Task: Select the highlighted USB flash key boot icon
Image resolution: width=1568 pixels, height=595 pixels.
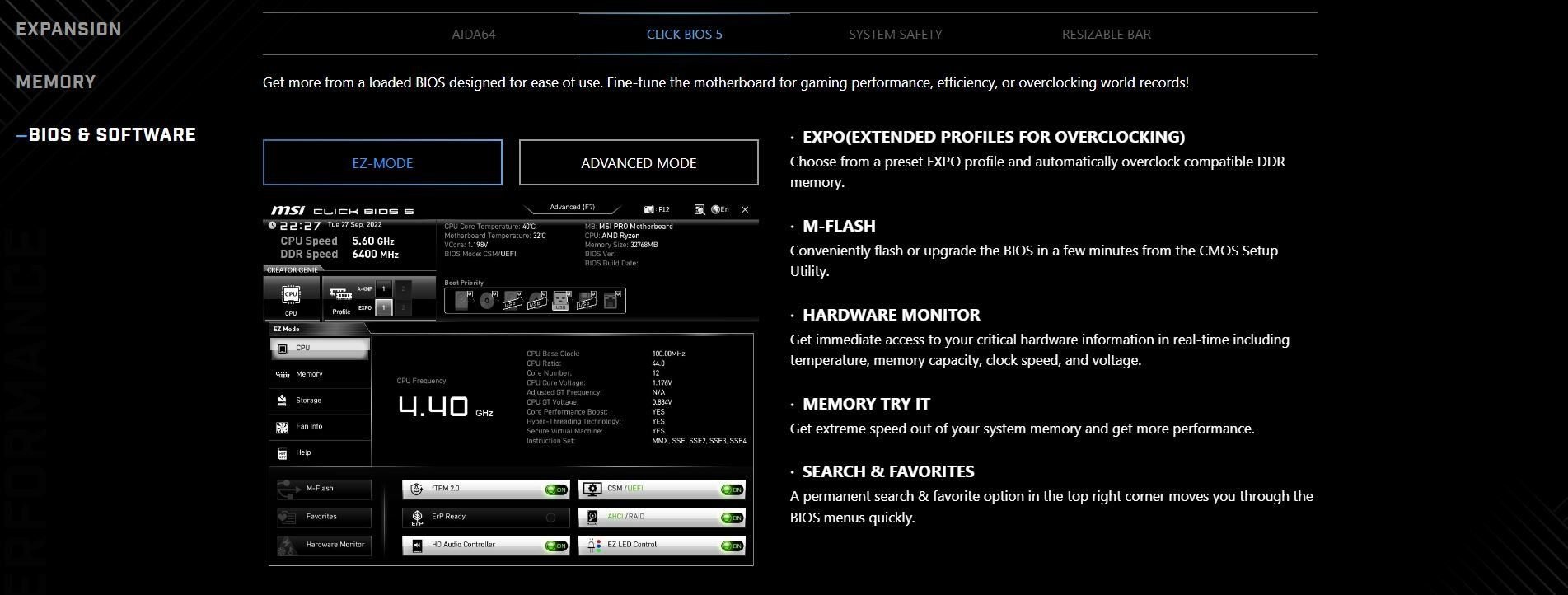Action: pos(561,301)
